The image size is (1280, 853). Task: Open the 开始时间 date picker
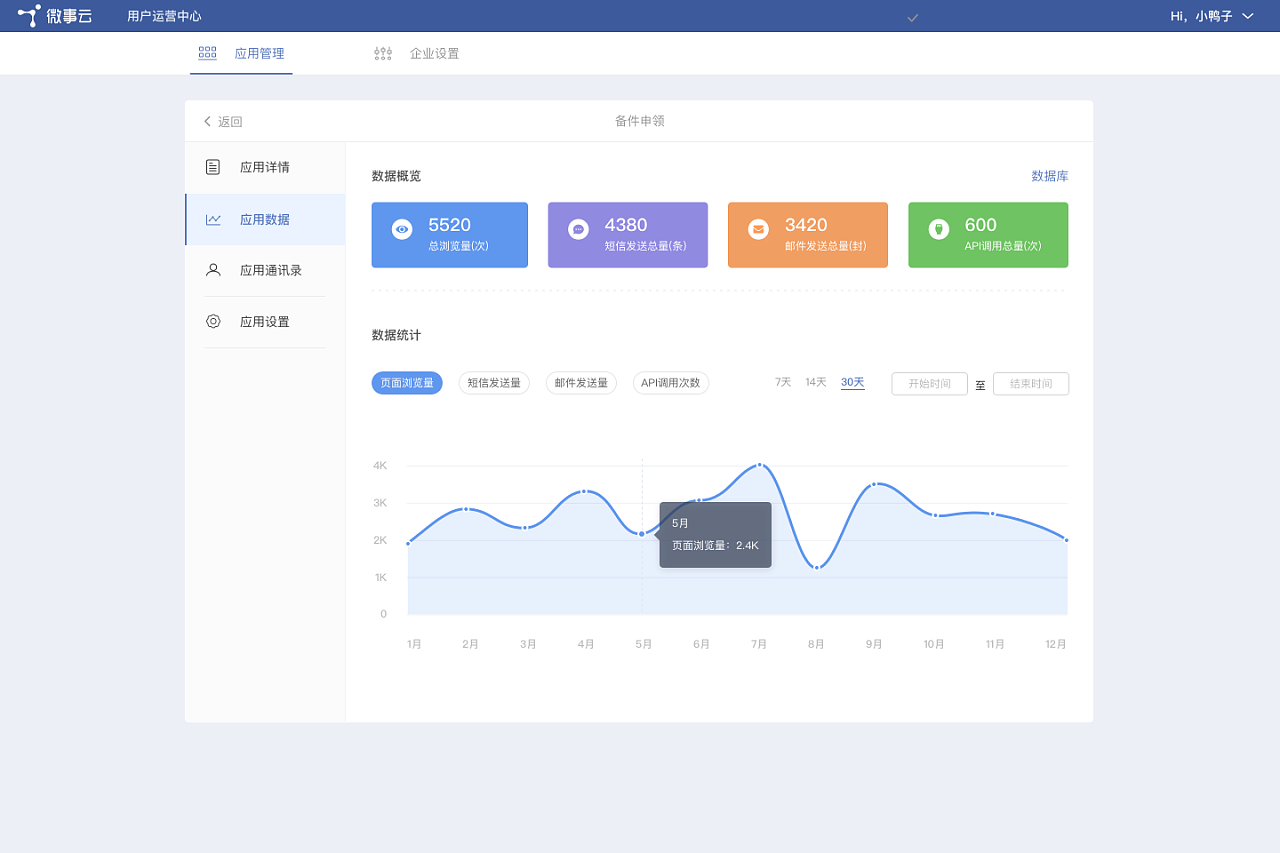click(929, 383)
